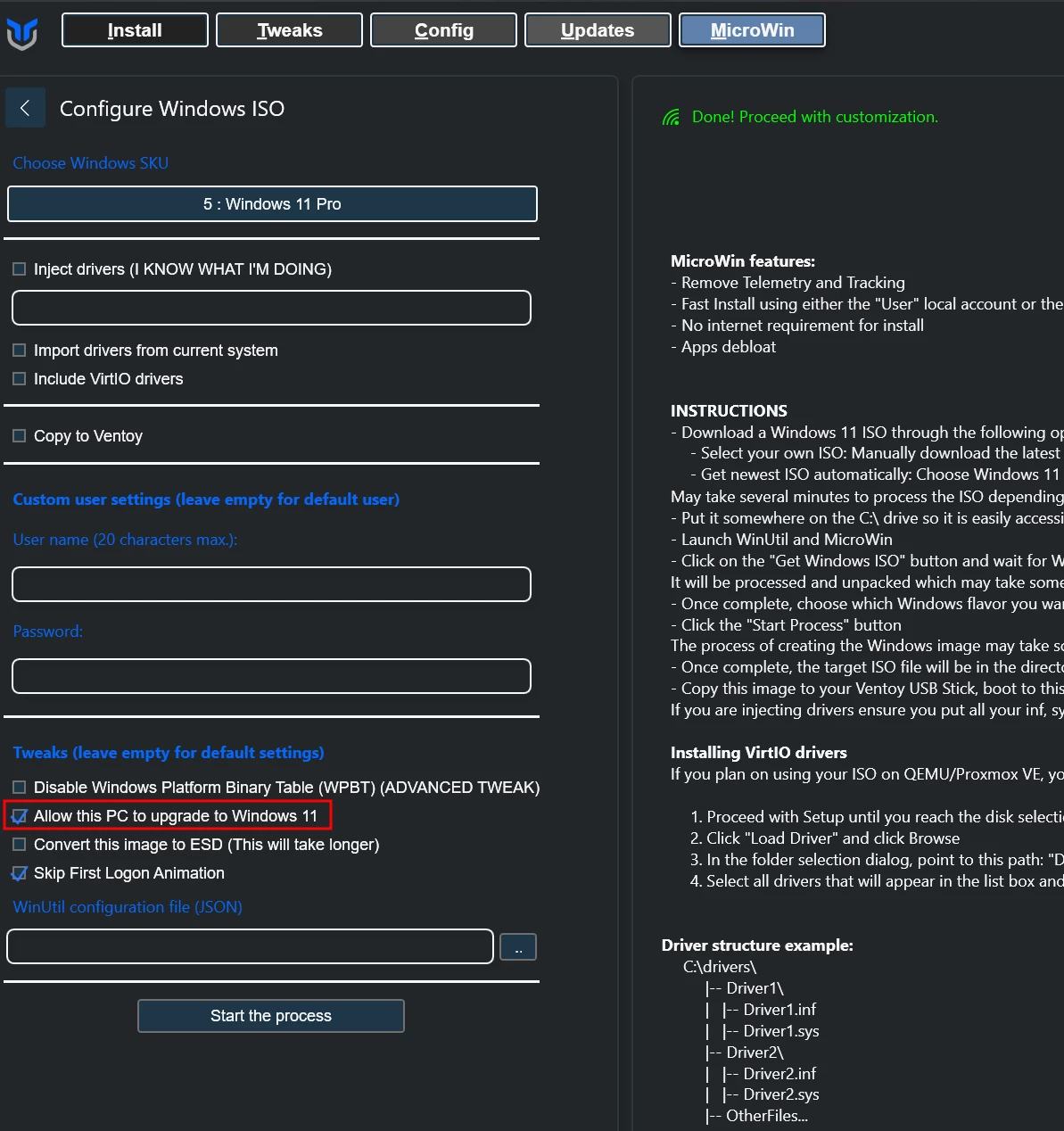Viewport: 1064px width, 1131px height.
Task: Click the 'Configure Windows ISO' title
Action: (172, 109)
